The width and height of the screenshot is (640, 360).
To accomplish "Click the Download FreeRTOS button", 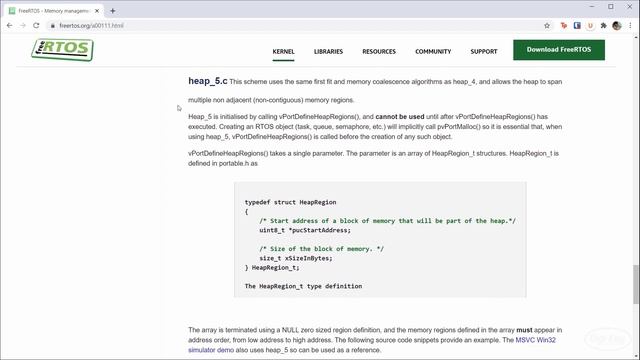I will (559, 50).
